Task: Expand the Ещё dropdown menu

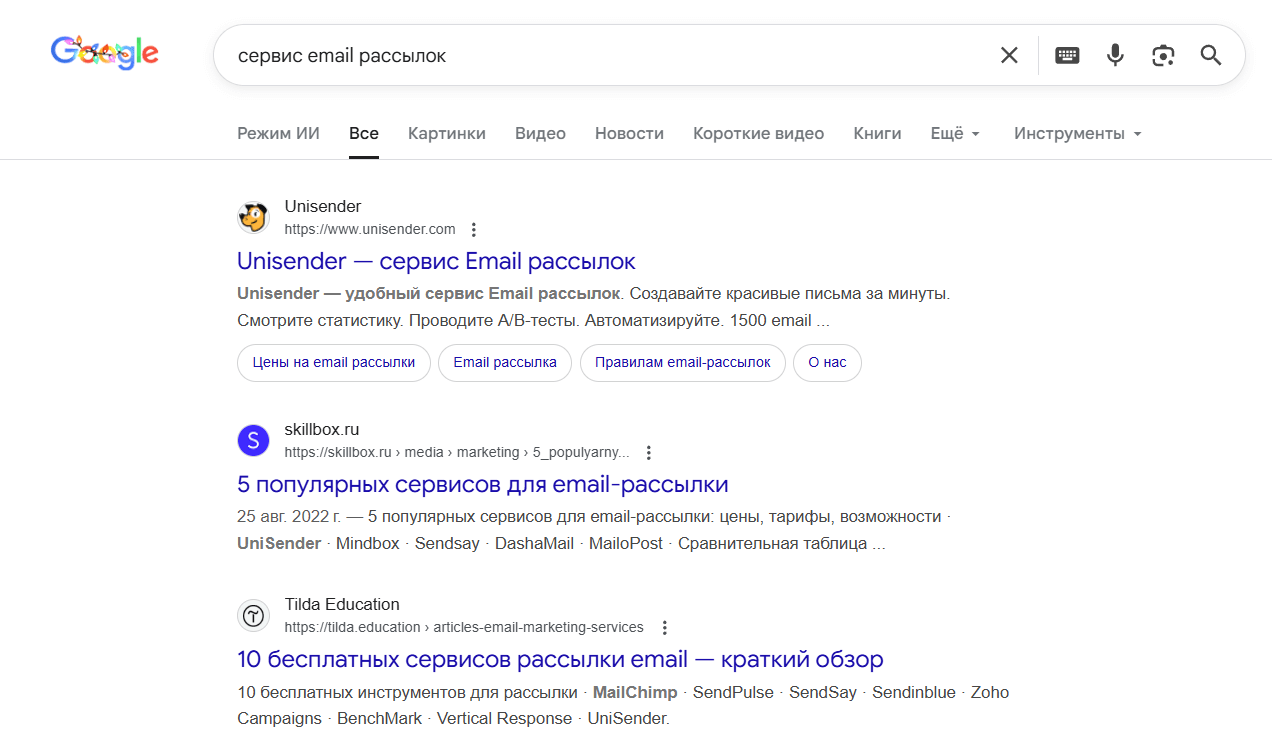Action: point(955,133)
